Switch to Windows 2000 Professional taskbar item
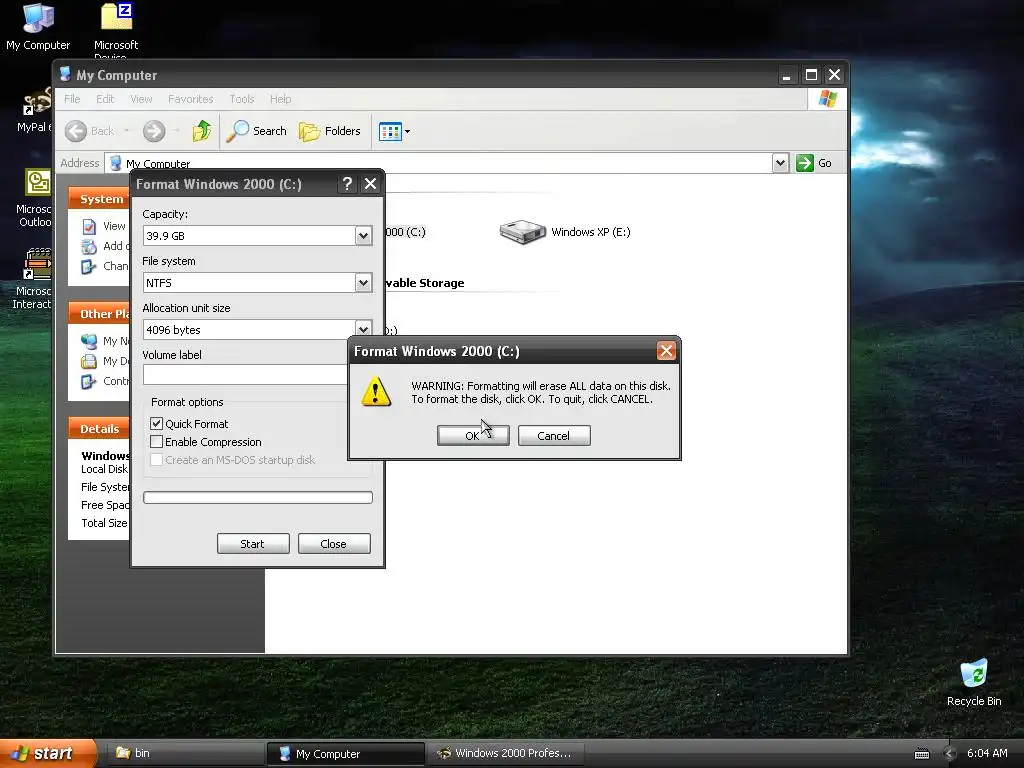This screenshot has width=1024, height=768. pos(505,753)
